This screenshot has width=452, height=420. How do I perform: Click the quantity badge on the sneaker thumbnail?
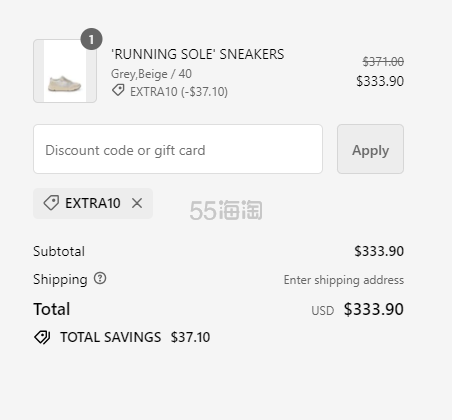point(91,39)
